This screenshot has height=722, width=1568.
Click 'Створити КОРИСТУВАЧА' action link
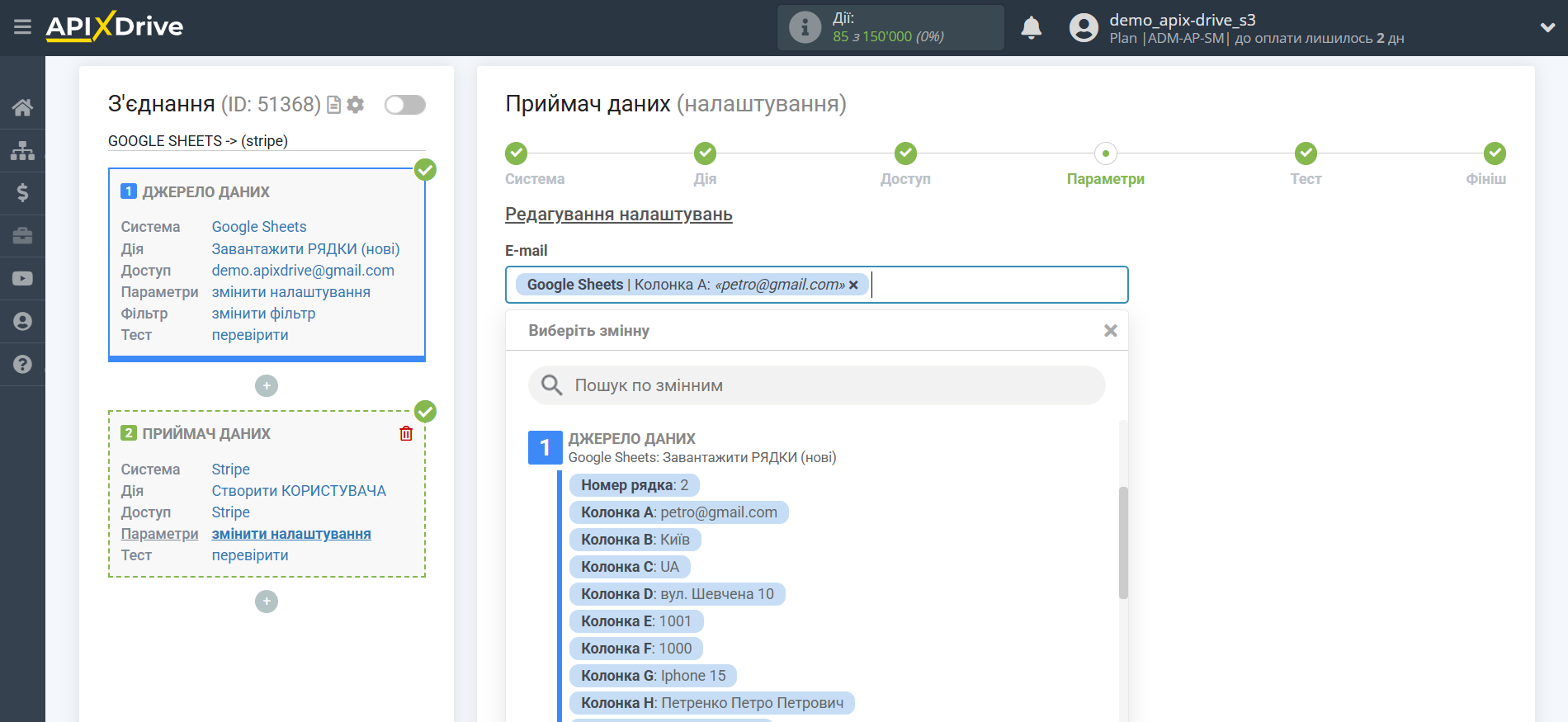299,490
